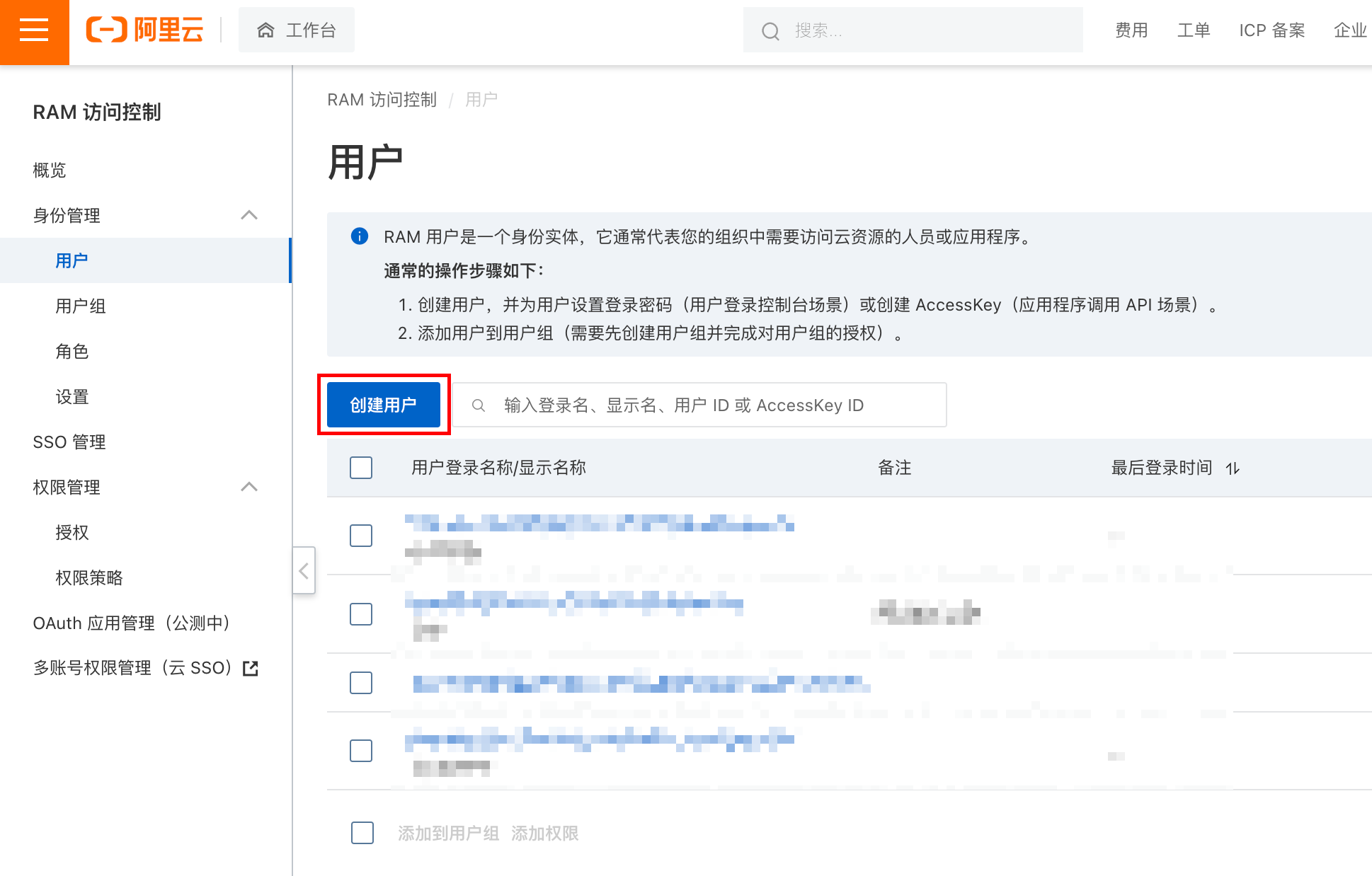Click the blue info icon in banner

click(x=360, y=236)
